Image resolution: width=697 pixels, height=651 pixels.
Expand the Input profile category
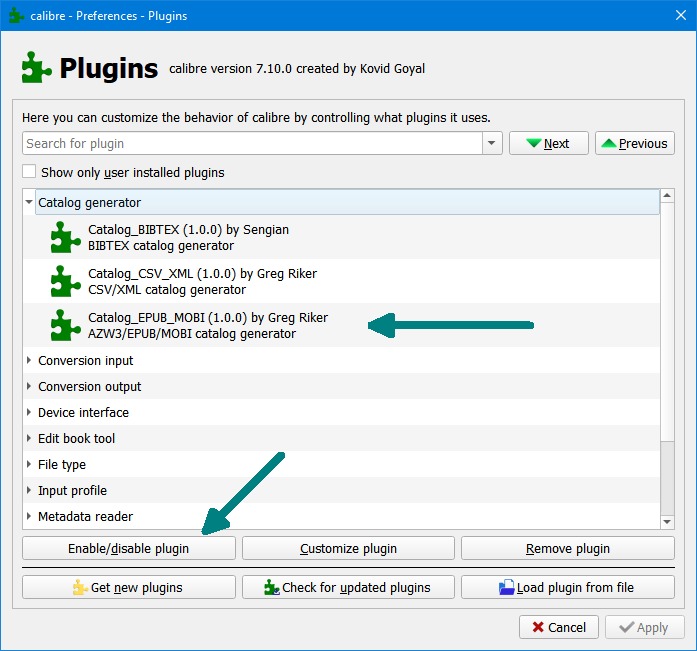coord(29,490)
